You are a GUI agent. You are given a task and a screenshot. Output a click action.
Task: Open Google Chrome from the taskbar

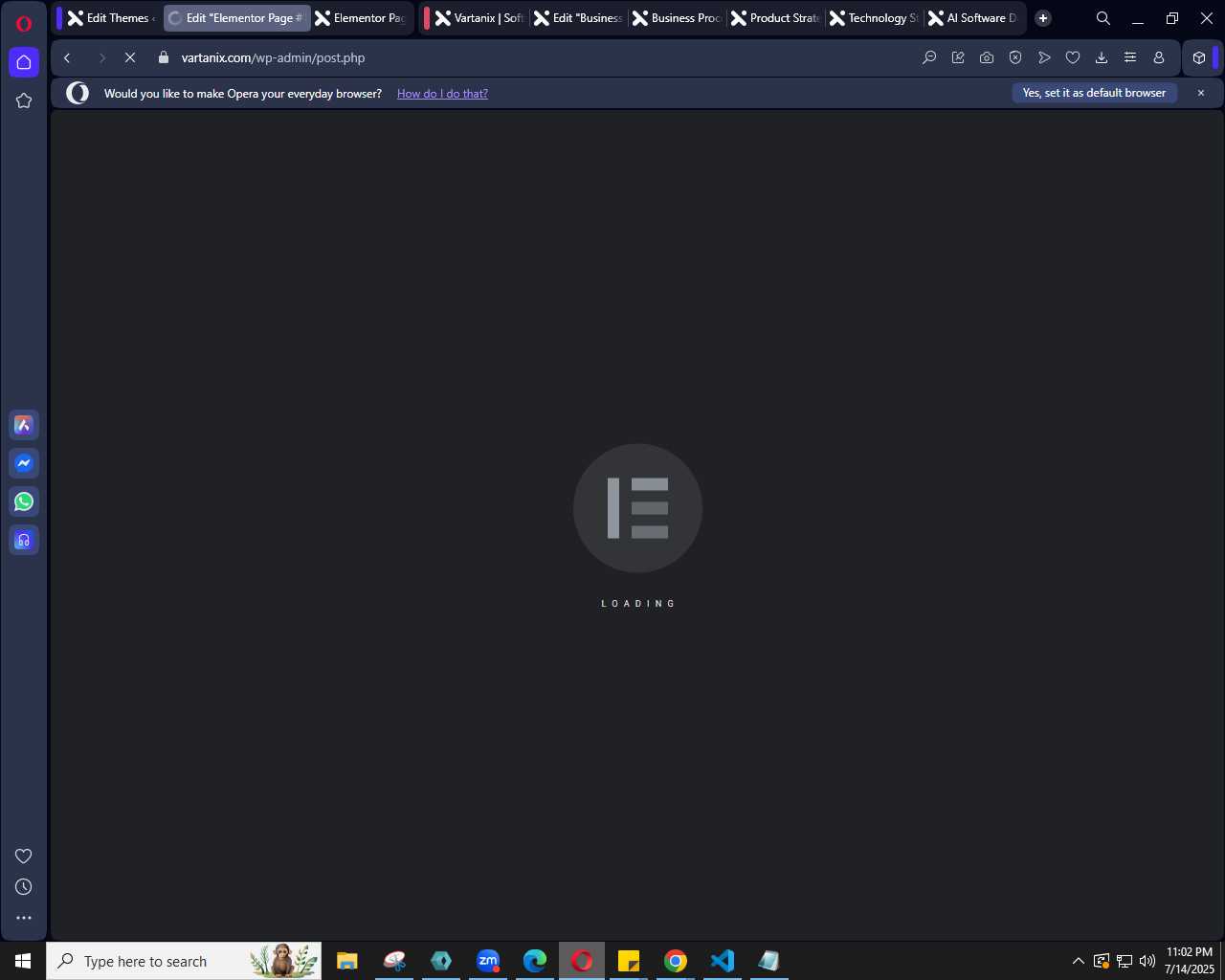(x=676, y=961)
